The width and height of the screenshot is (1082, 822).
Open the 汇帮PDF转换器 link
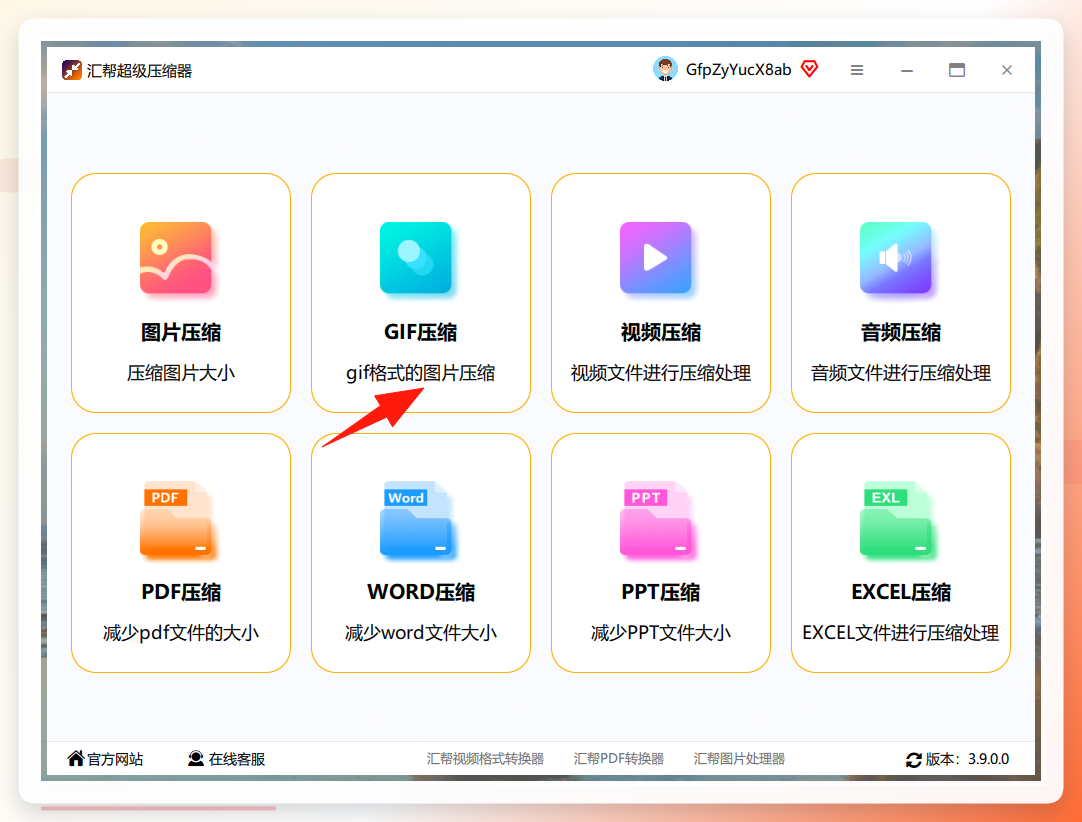pos(619,759)
